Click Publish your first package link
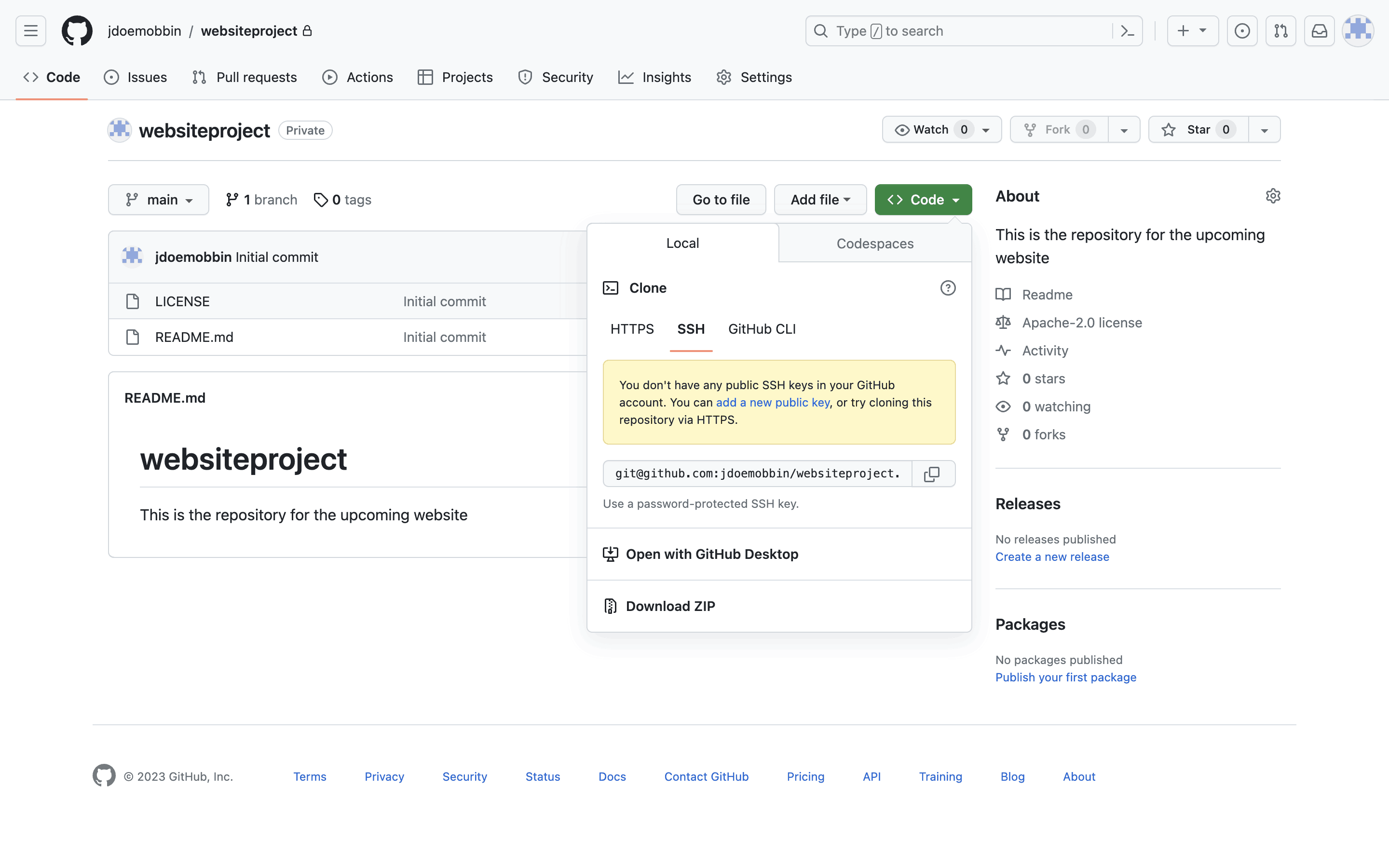1389x868 pixels. (1066, 677)
